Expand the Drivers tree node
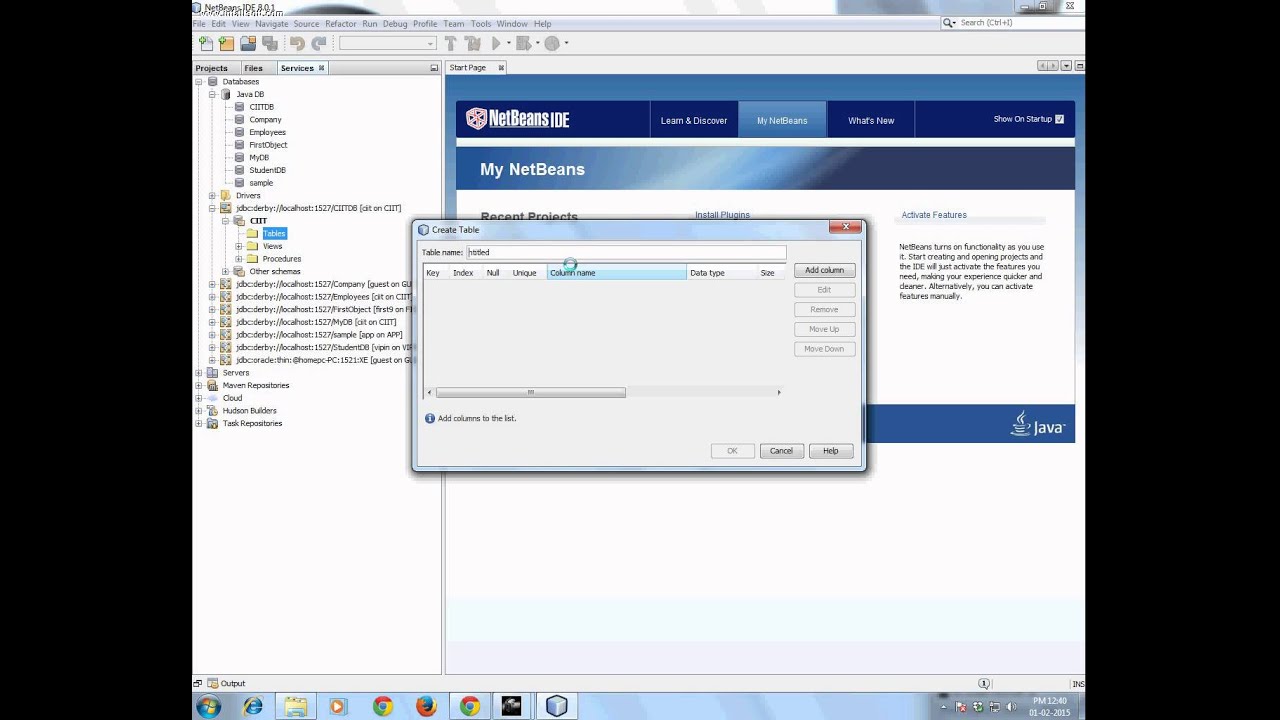 (212, 196)
